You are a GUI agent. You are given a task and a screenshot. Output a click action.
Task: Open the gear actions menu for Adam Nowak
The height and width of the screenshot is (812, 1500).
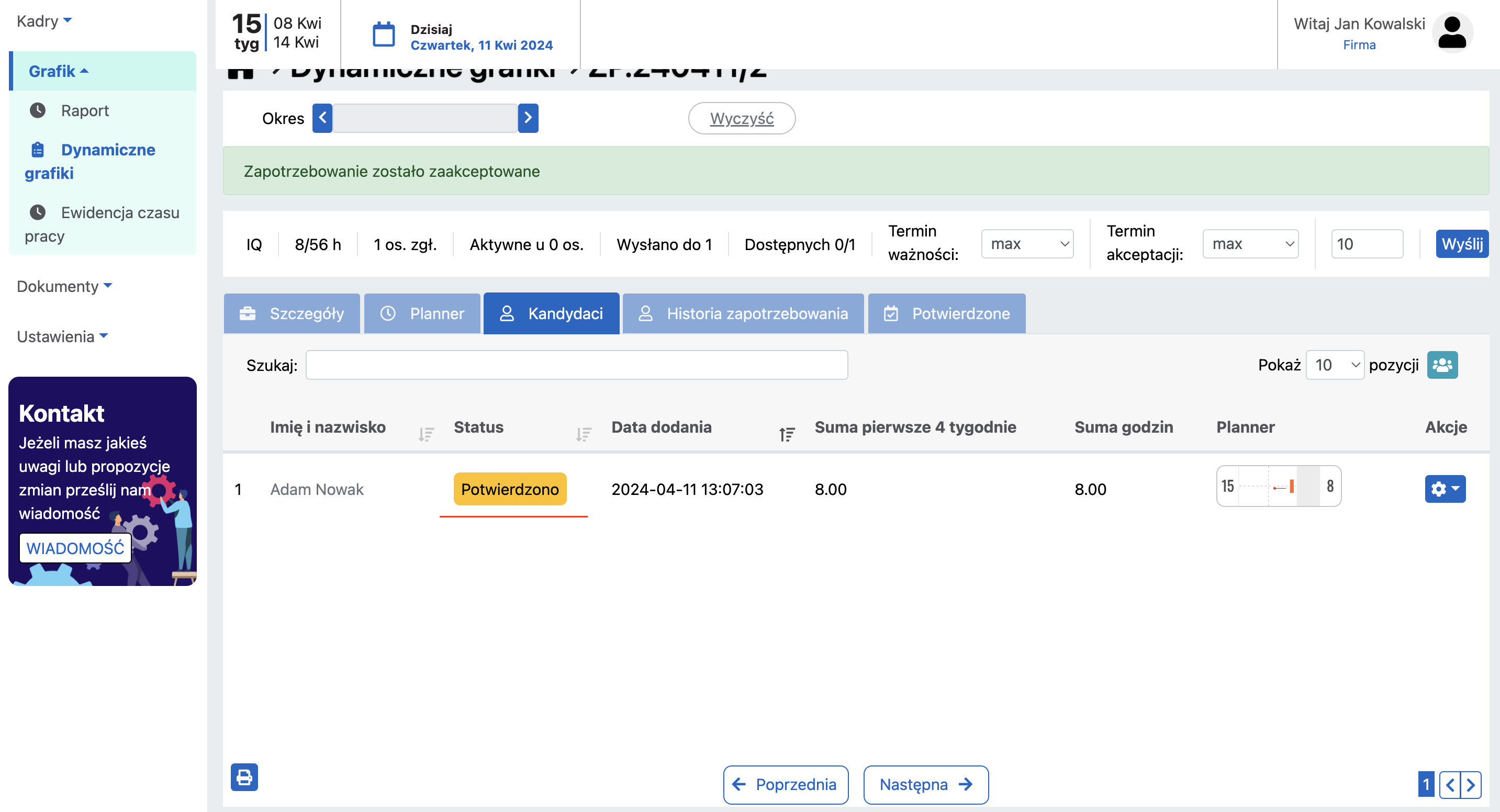tap(1445, 488)
